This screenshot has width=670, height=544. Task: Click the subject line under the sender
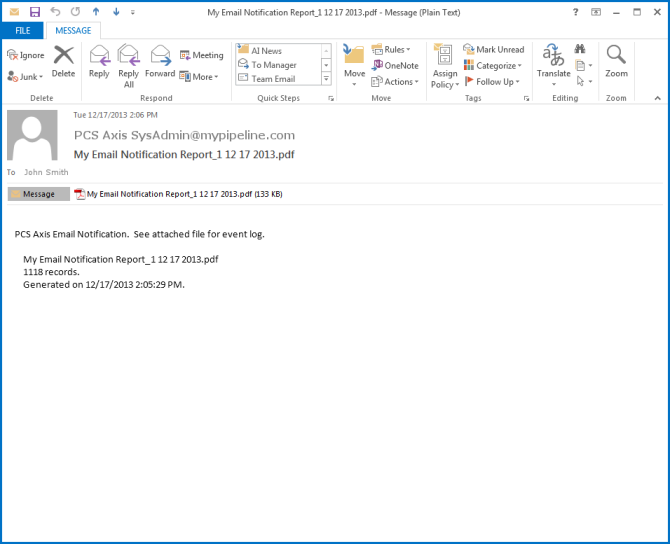tap(184, 154)
